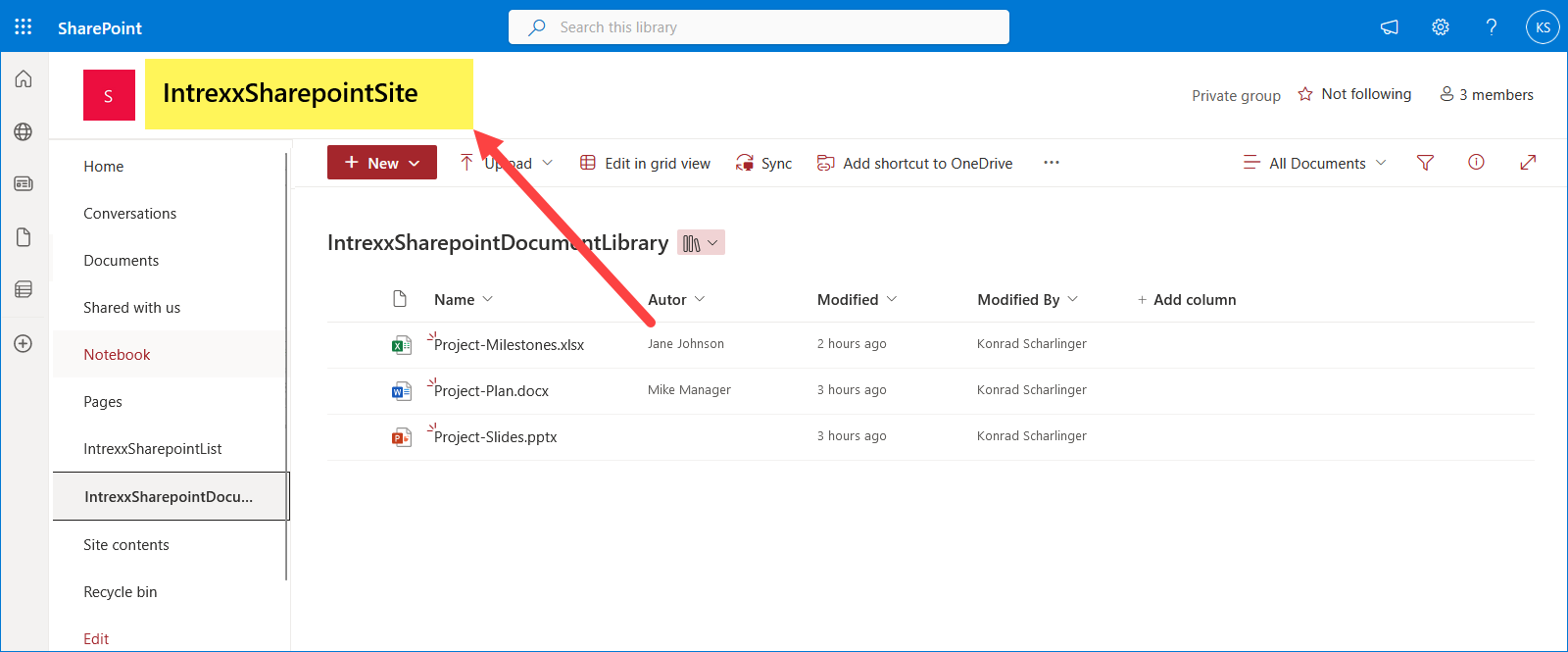This screenshot has width=1568, height=652.
Task: Open the library view switcher dropdown
Action: point(701,243)
